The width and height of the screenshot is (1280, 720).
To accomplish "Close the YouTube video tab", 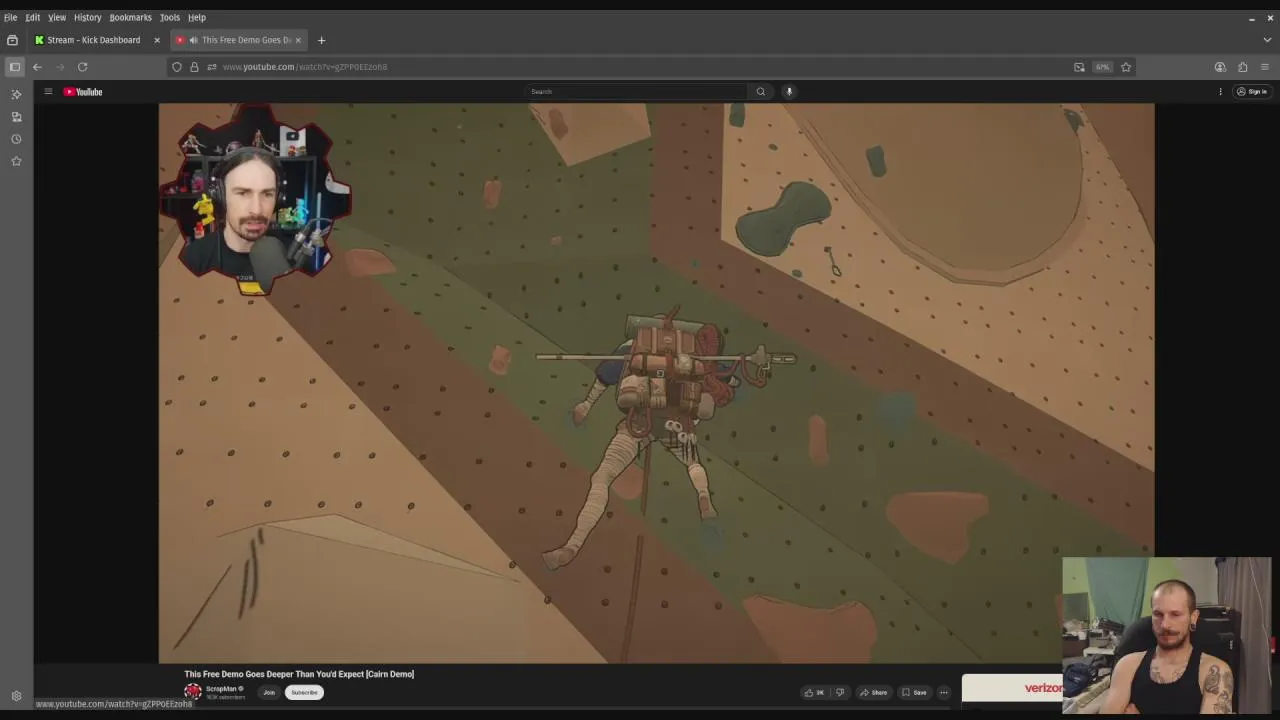I will coord(297,40).
